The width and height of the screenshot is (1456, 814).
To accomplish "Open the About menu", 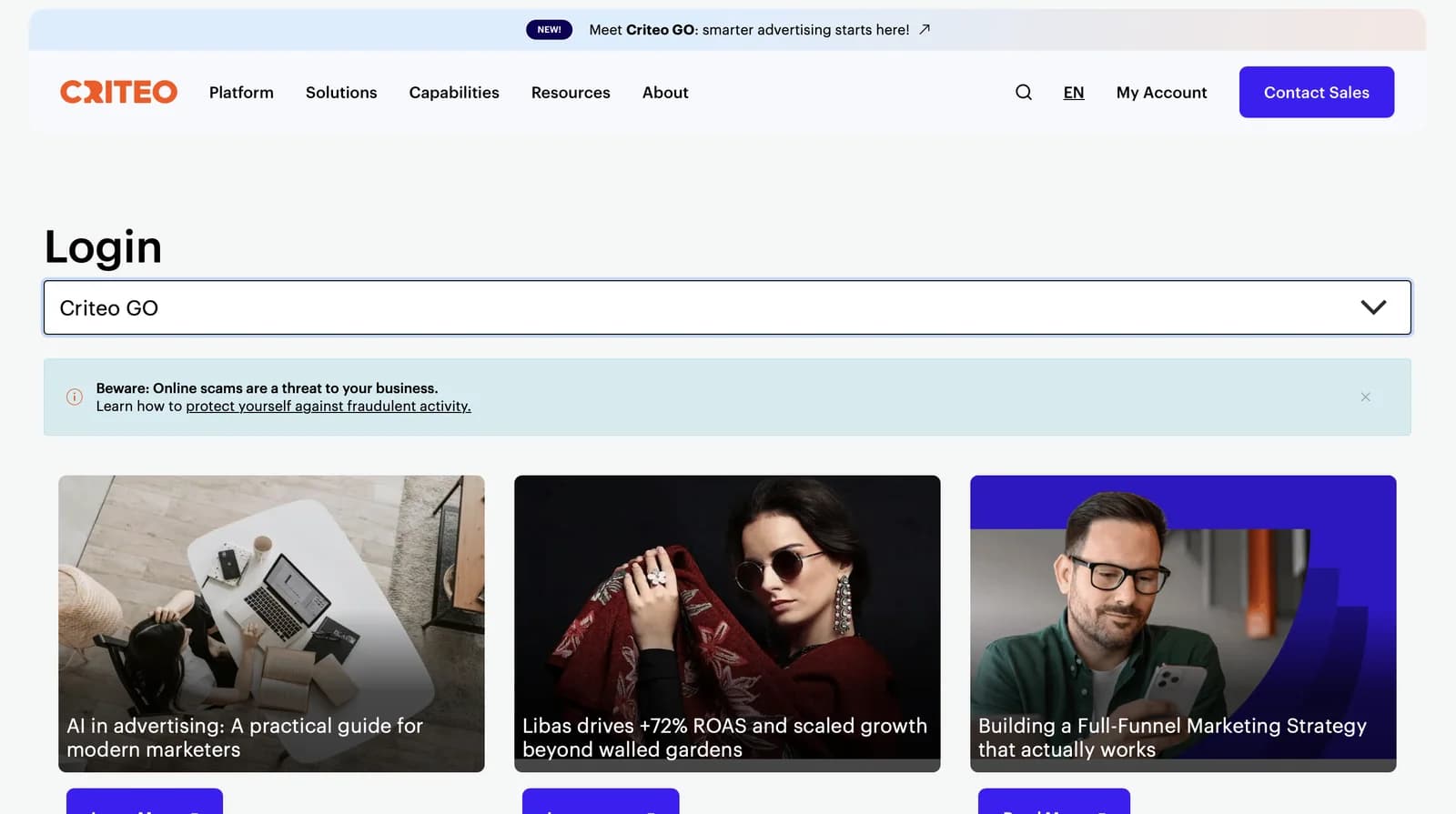I will pyautogui.click(x=665, y=92).
